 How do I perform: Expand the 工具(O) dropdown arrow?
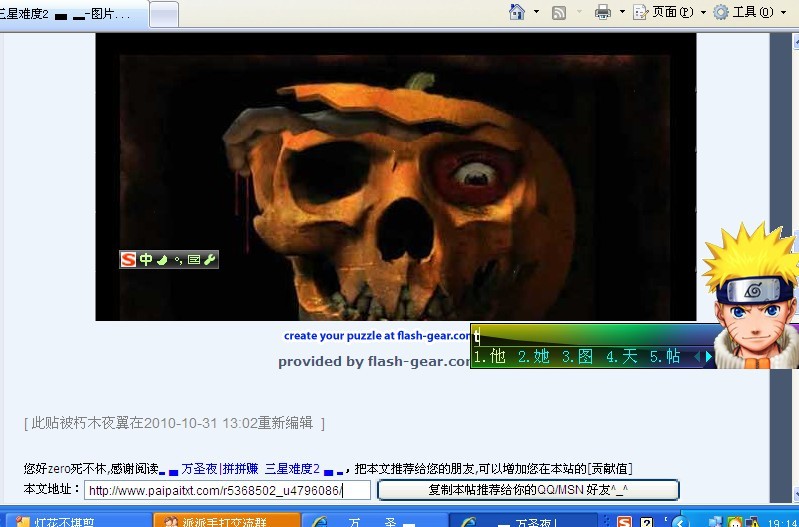pyautogui.click(x=783, y=12)
